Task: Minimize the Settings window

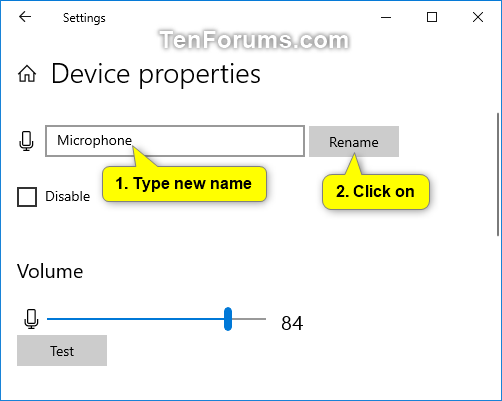Action: tap(386, 17)
